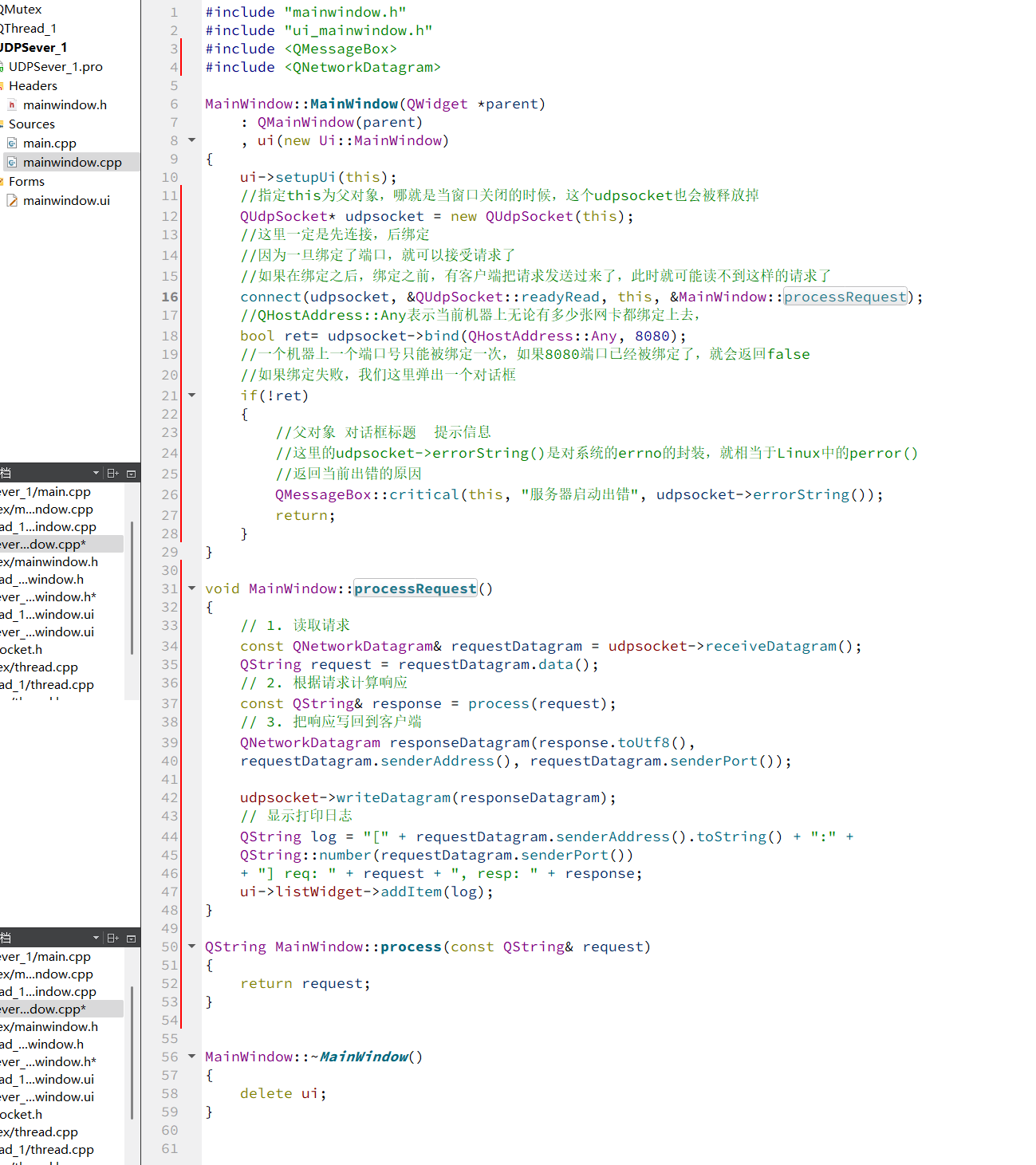Click the mainwindow.h header file icon

coord(12,104)
